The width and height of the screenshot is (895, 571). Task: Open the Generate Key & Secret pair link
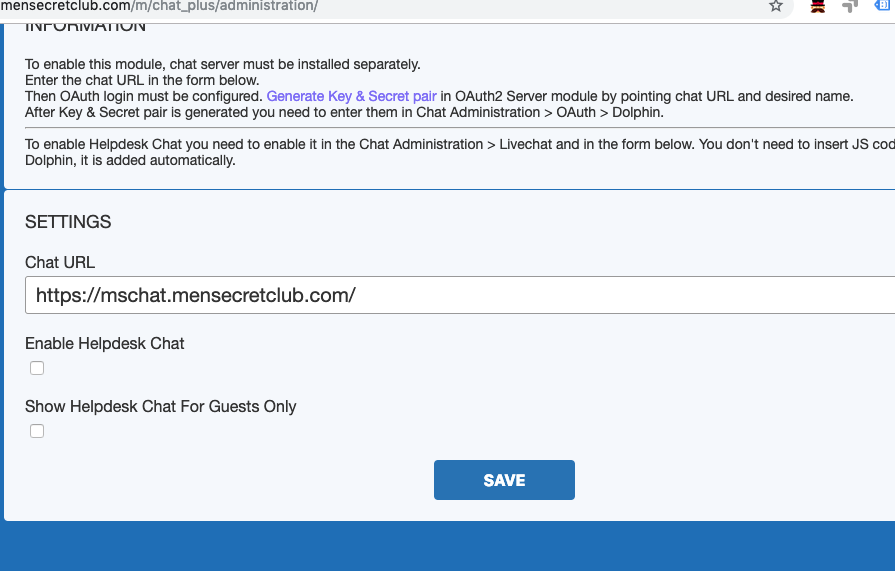(x=351, y=97)
